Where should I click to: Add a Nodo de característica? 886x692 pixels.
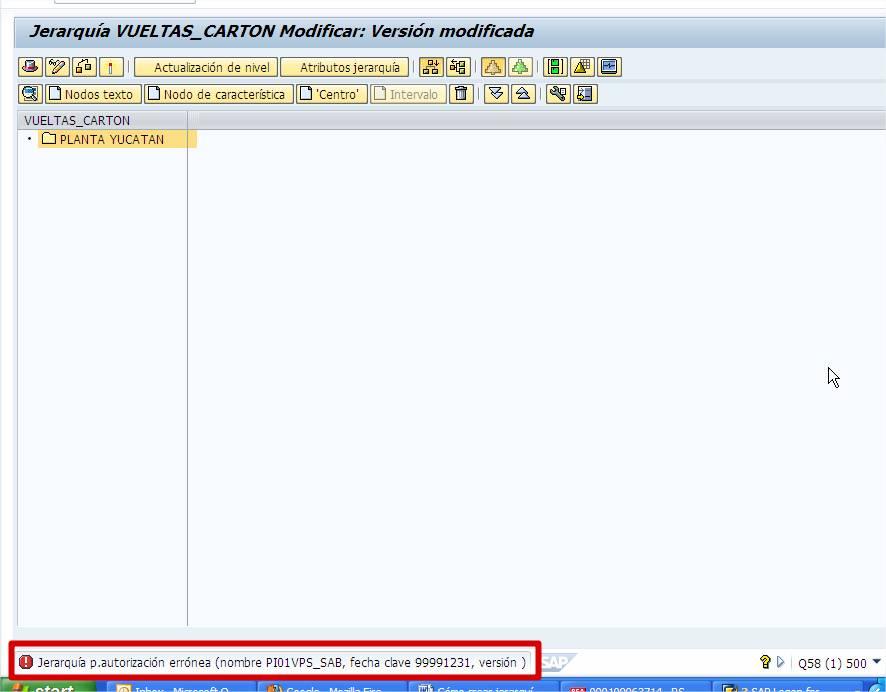[x=217, y=94]
